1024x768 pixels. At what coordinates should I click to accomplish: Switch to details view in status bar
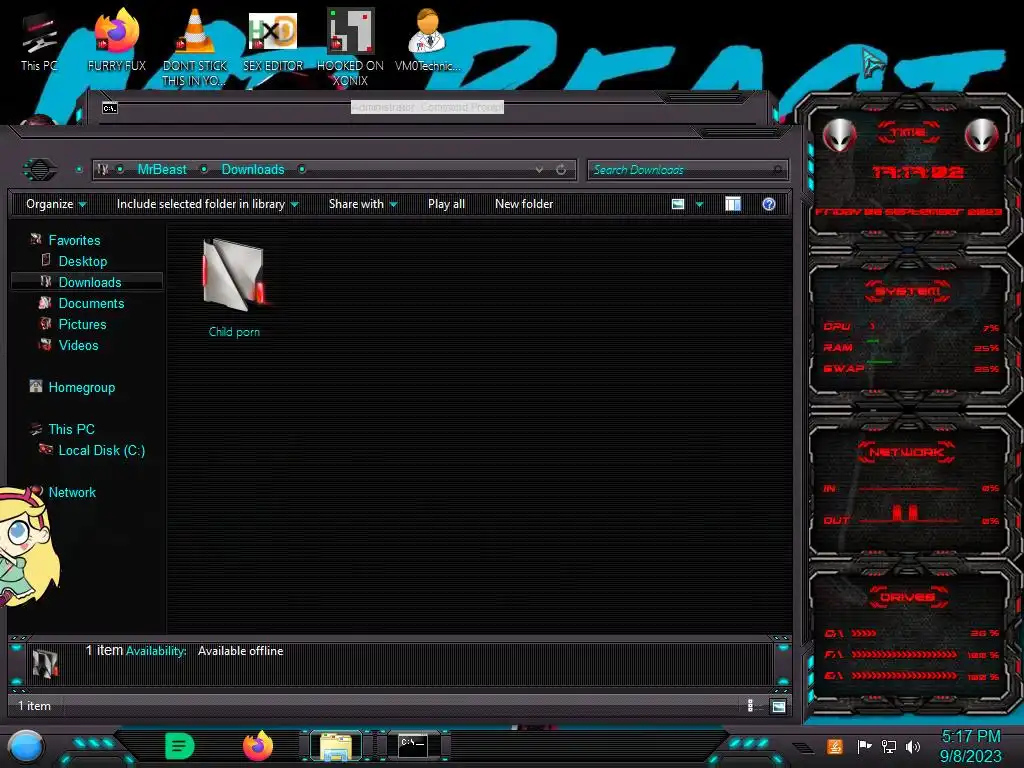coord(750,706)
